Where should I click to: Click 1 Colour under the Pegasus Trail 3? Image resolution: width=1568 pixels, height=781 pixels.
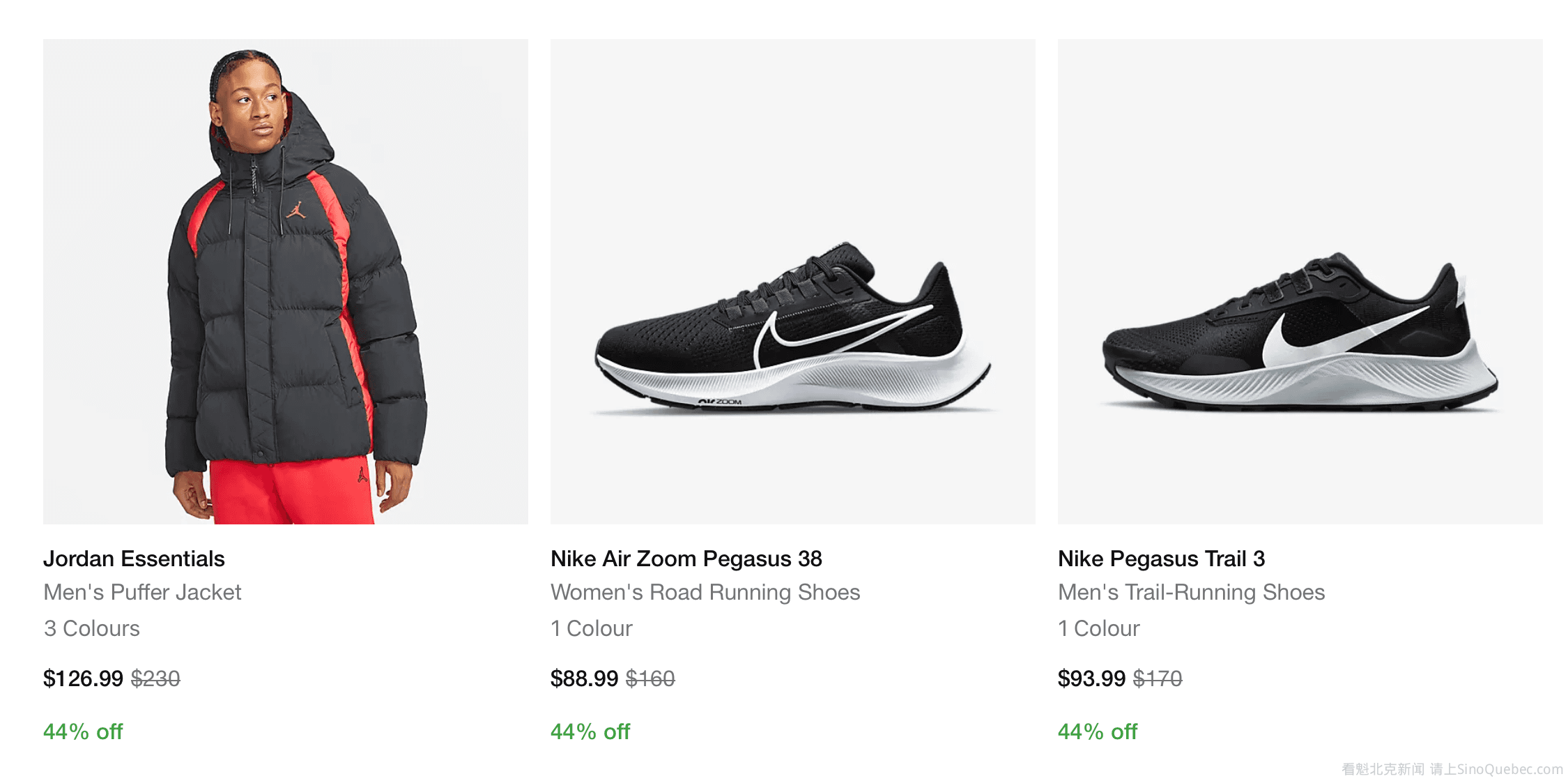[1099, 628]
